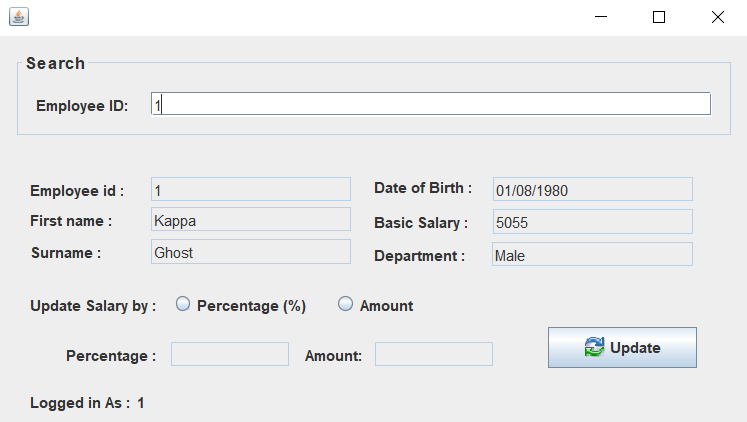Screen dimensions: 747x422
Task: Click the empty Percentage input box
Action: pyautogui.click(x=230, y=354)
